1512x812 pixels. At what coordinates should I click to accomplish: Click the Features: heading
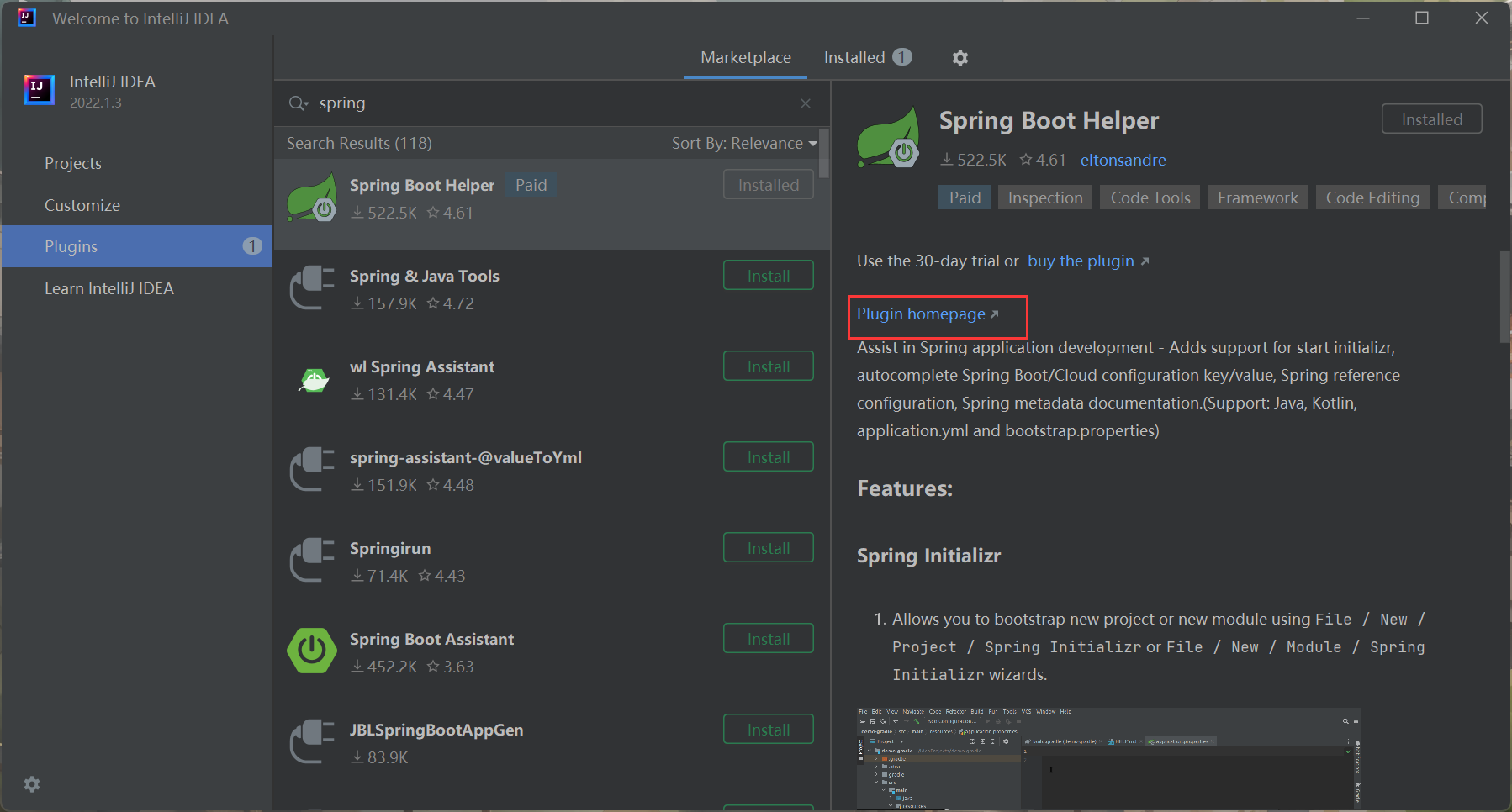point(905,488)
